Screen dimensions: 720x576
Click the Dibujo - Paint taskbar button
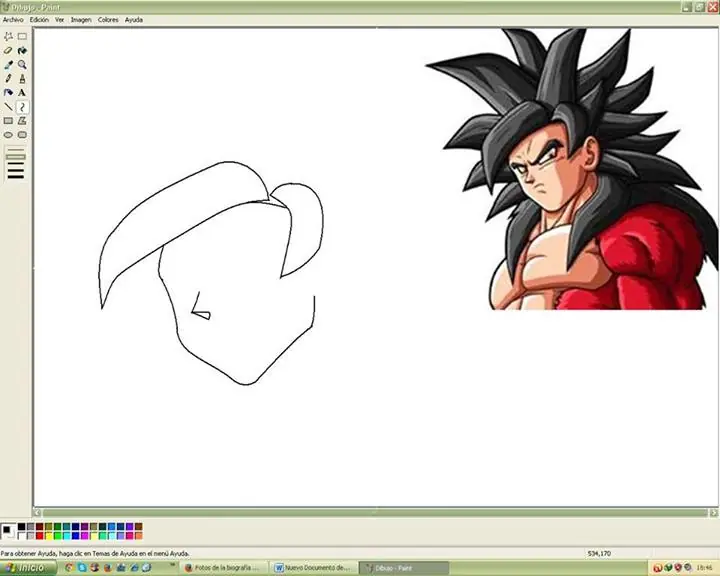(x=403, y=568)
